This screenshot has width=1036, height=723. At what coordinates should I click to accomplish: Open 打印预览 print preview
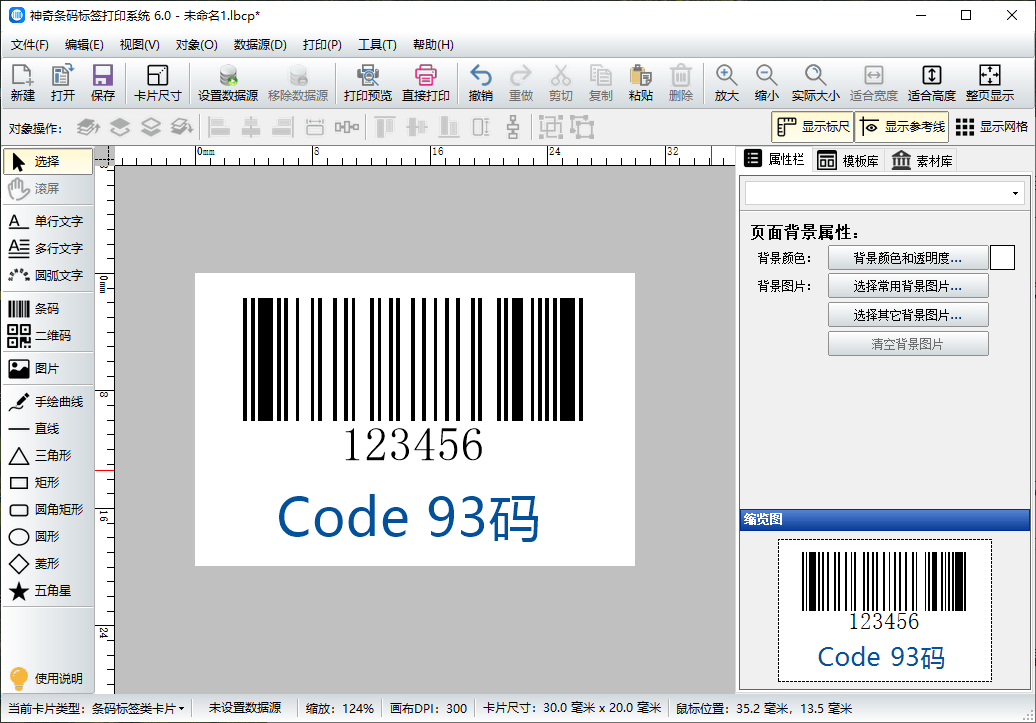pyautogui.click(x=366, y=82)
